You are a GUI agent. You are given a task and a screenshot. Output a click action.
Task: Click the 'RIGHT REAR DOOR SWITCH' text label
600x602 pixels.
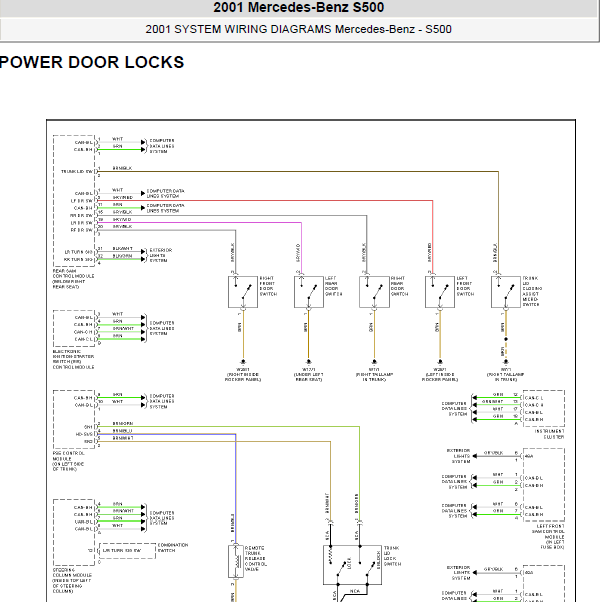[x=399, y=286]
